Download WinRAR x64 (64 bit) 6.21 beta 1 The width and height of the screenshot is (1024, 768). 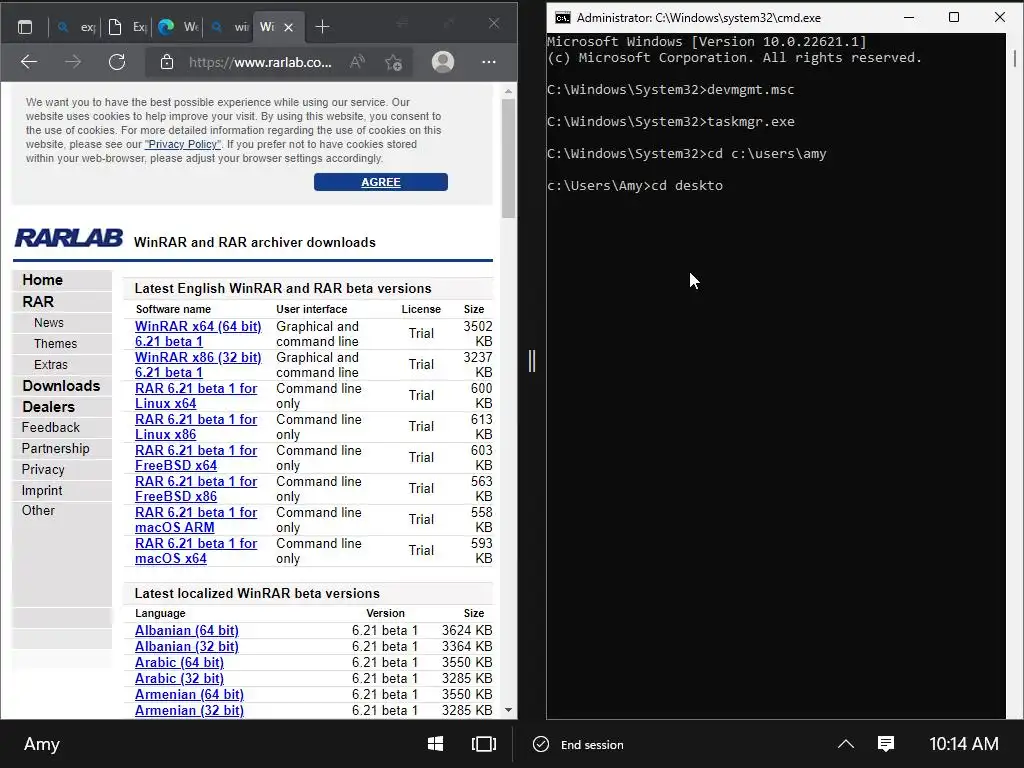(x=198, y=334)
